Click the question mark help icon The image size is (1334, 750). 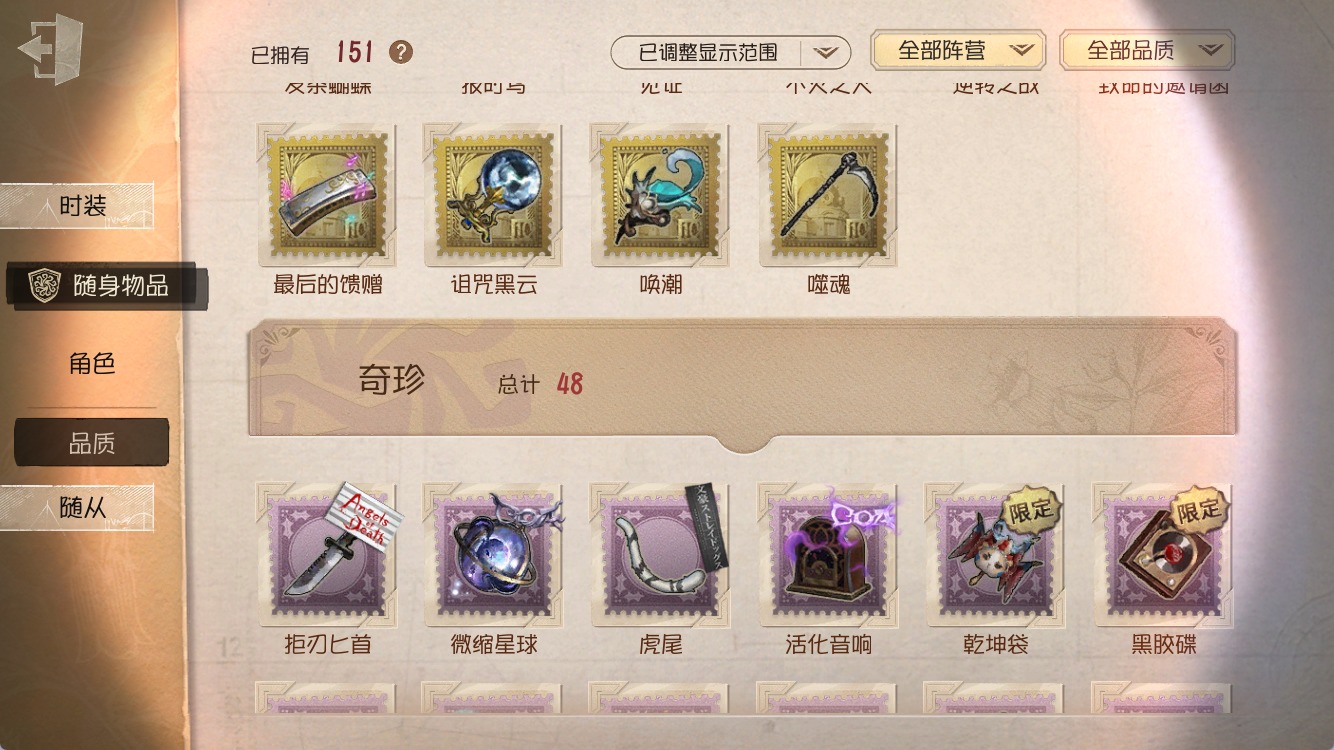pos(401,52)
